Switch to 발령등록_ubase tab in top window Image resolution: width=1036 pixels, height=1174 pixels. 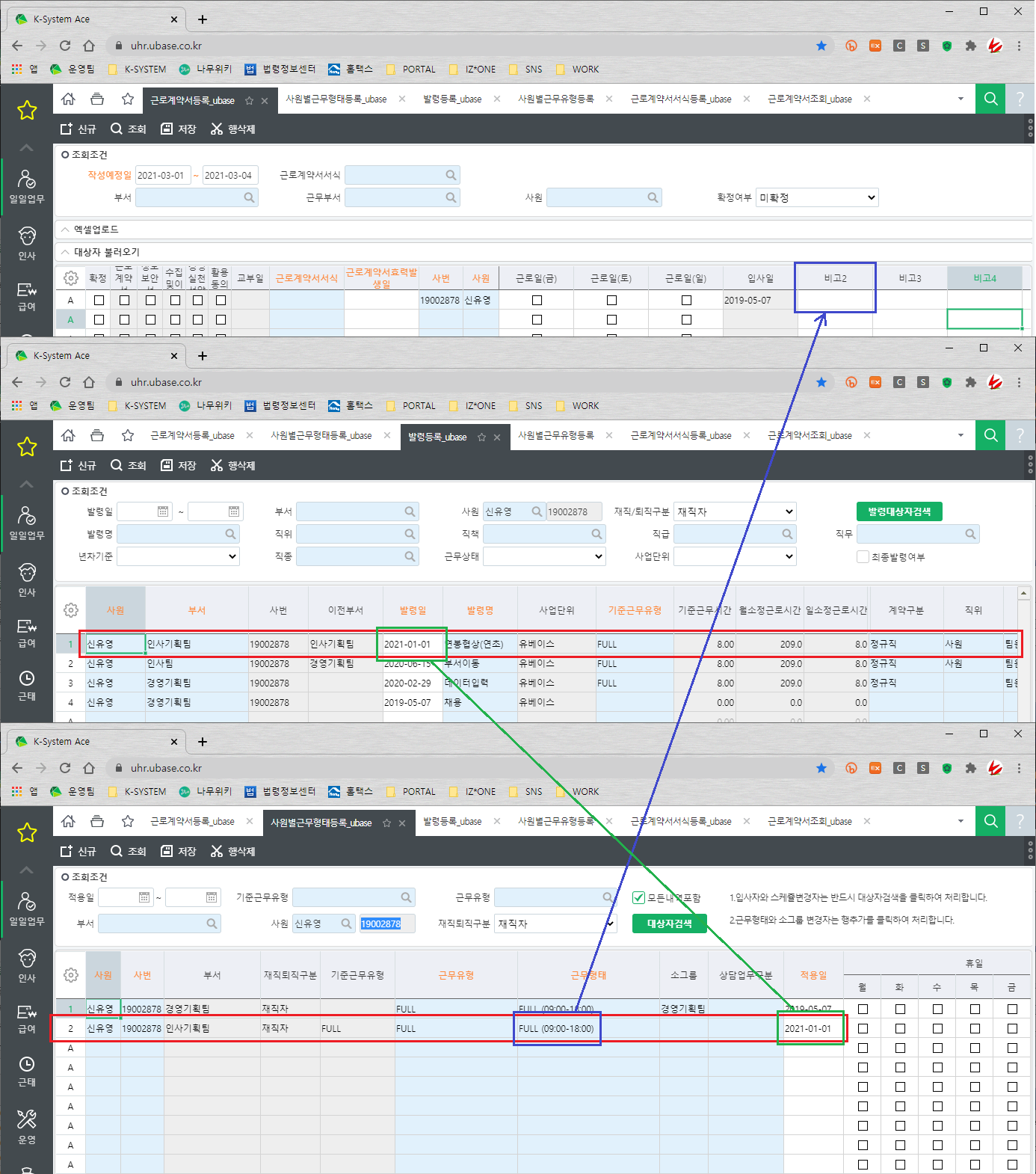[452, 99]
